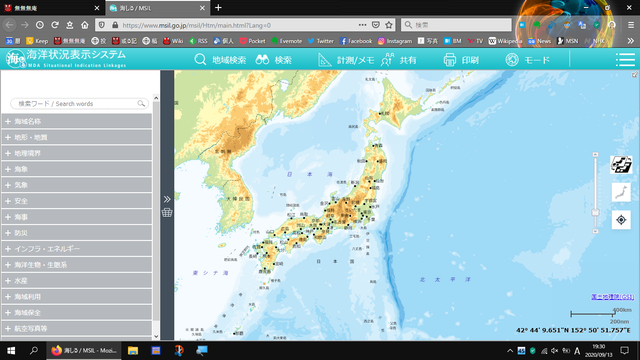Open File Explorer from the taskbar
The width and height of the screenshot is (640, 360).
point(133,350)
